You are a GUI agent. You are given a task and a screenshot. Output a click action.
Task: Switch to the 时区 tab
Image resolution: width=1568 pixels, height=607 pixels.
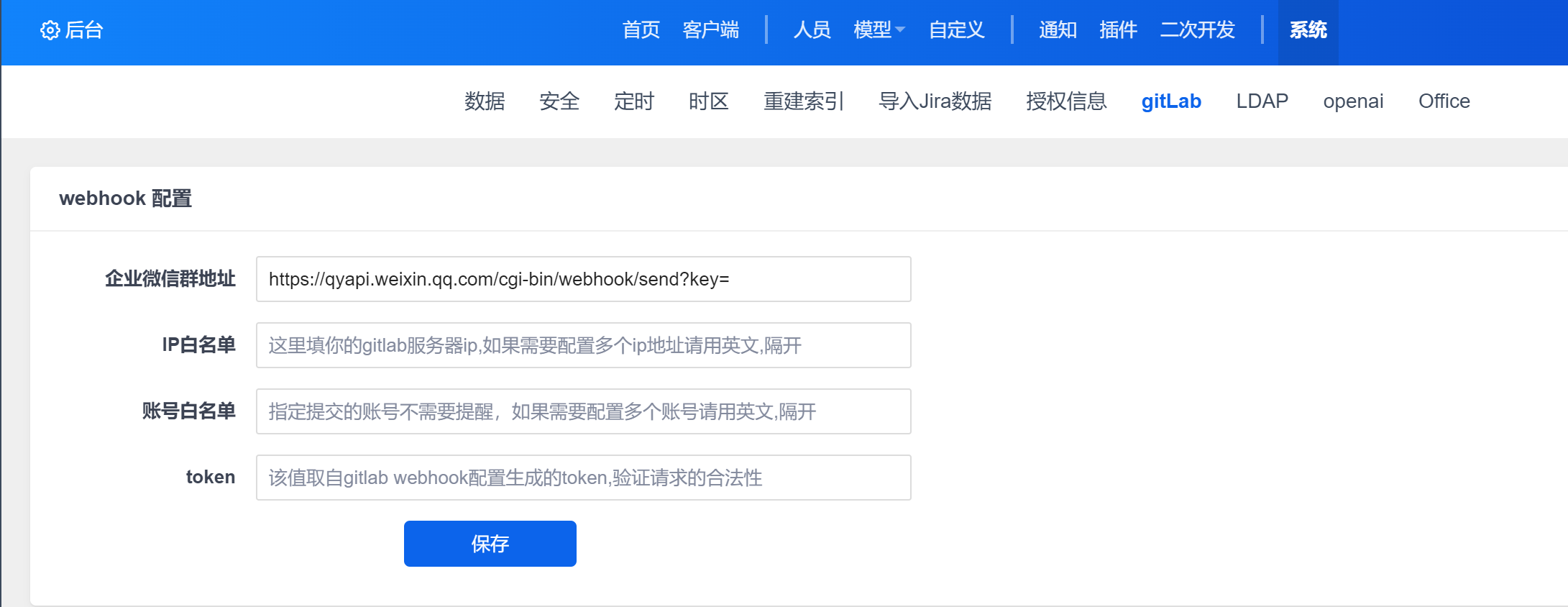point(709,101)
